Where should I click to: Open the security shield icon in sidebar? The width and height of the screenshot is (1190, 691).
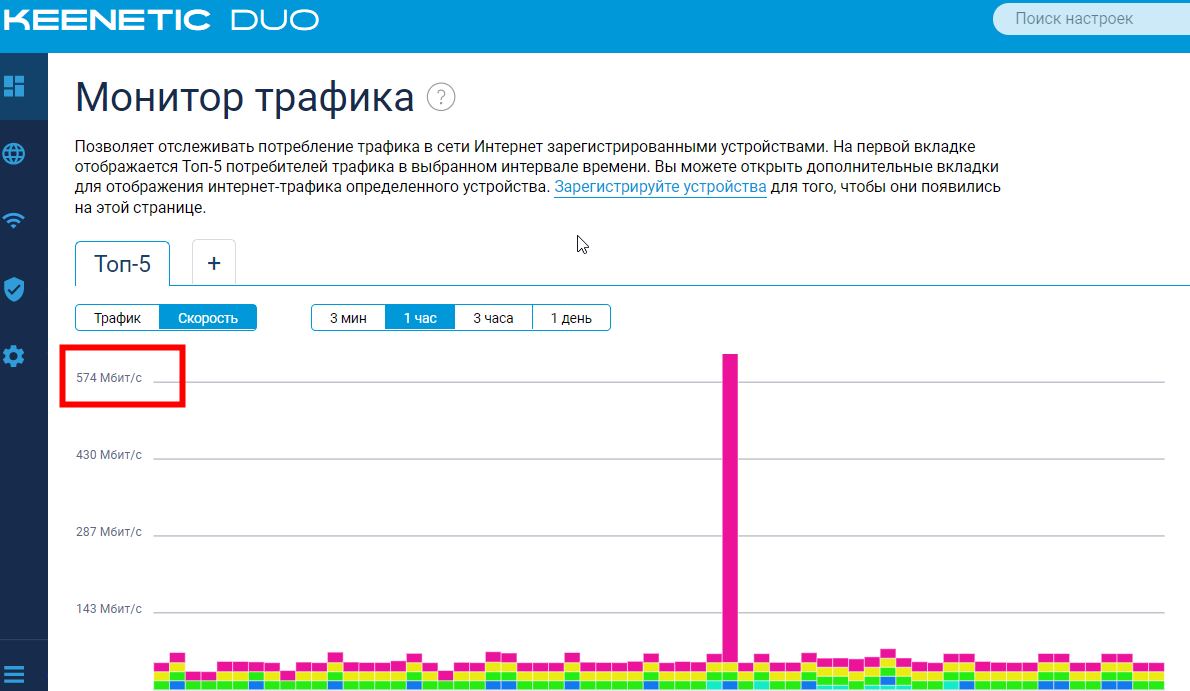click(14, 289)
